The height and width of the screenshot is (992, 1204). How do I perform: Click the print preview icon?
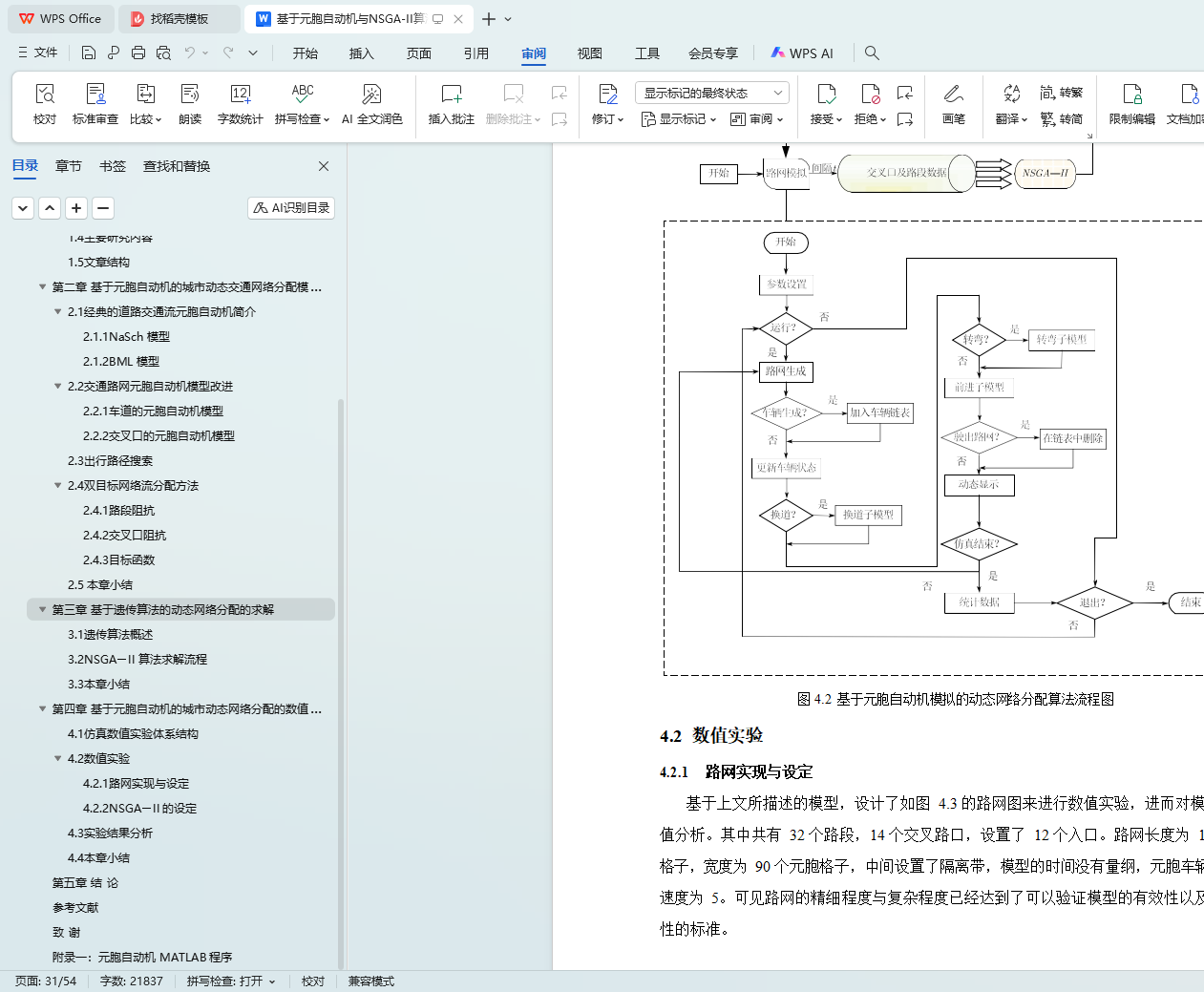tap(163, 53)
